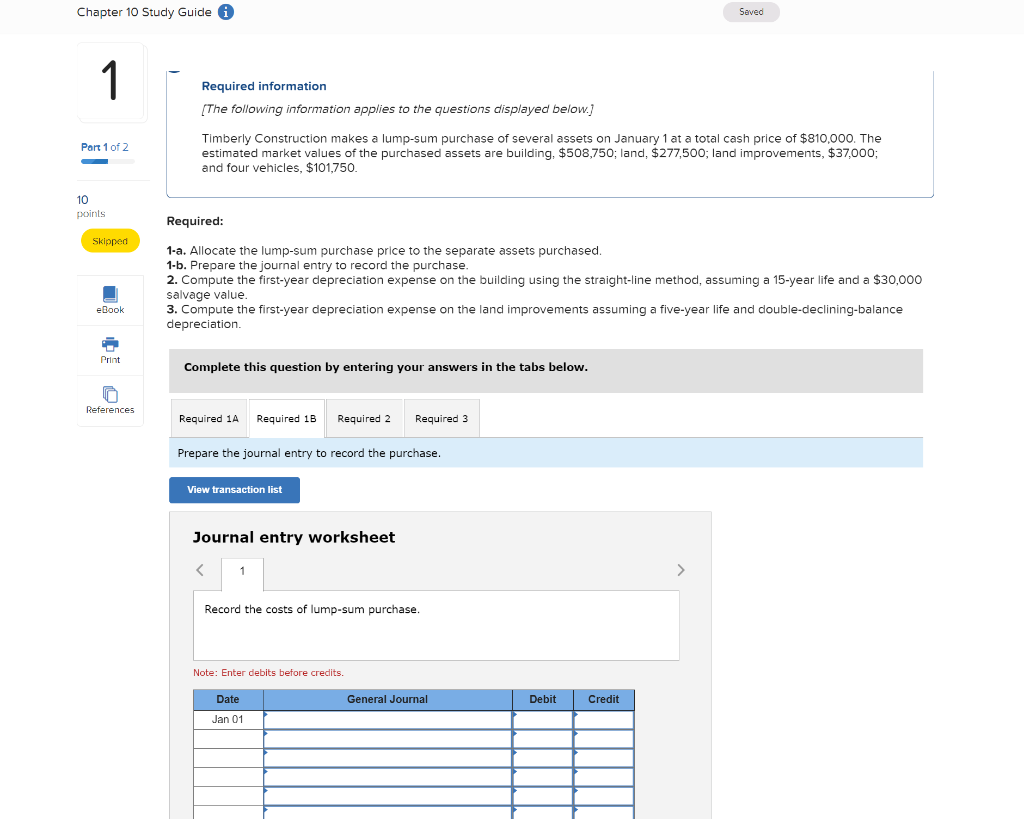1024x819 pixels.
Task: Click the Part 1 of 2 link
Action: tap(104, 148)
